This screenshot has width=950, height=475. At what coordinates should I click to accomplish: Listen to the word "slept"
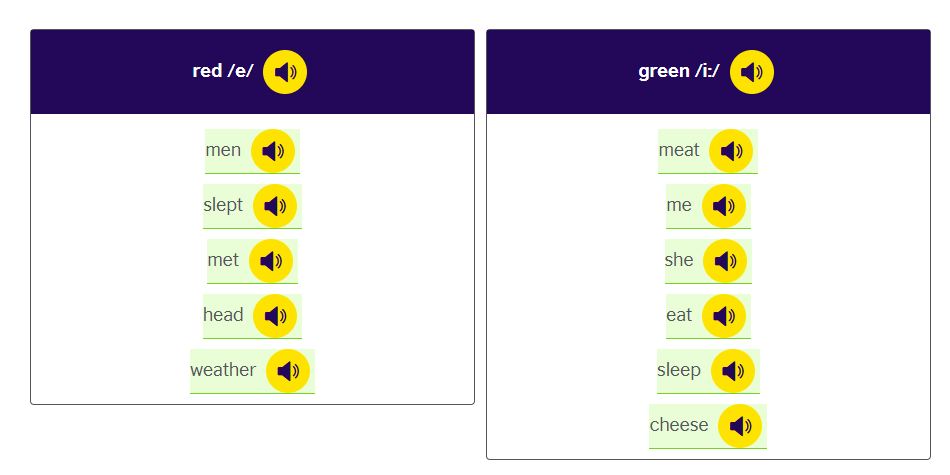coord(275,206)
